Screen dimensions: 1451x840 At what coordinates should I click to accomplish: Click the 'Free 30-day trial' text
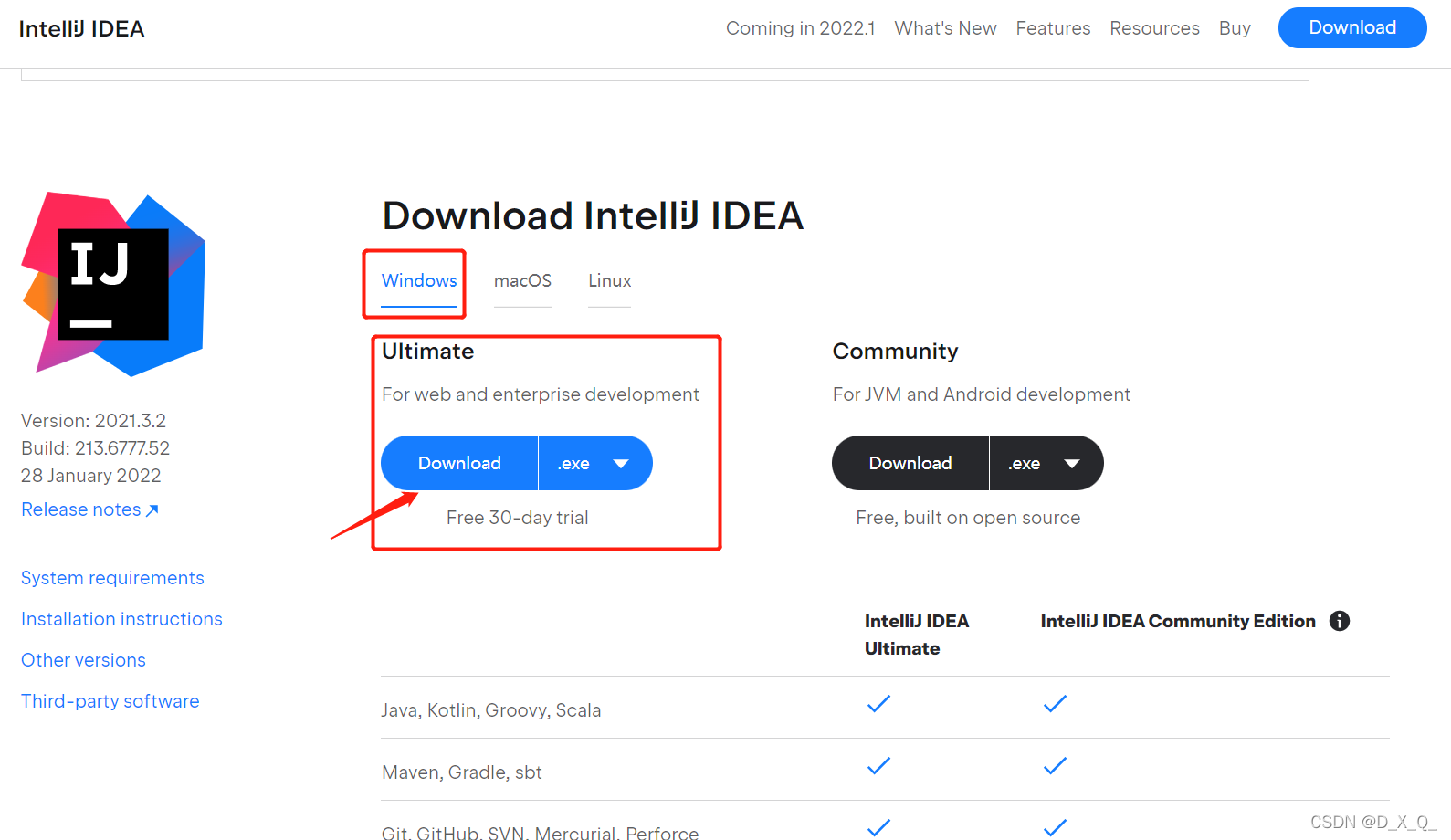[x=517, y=518]
